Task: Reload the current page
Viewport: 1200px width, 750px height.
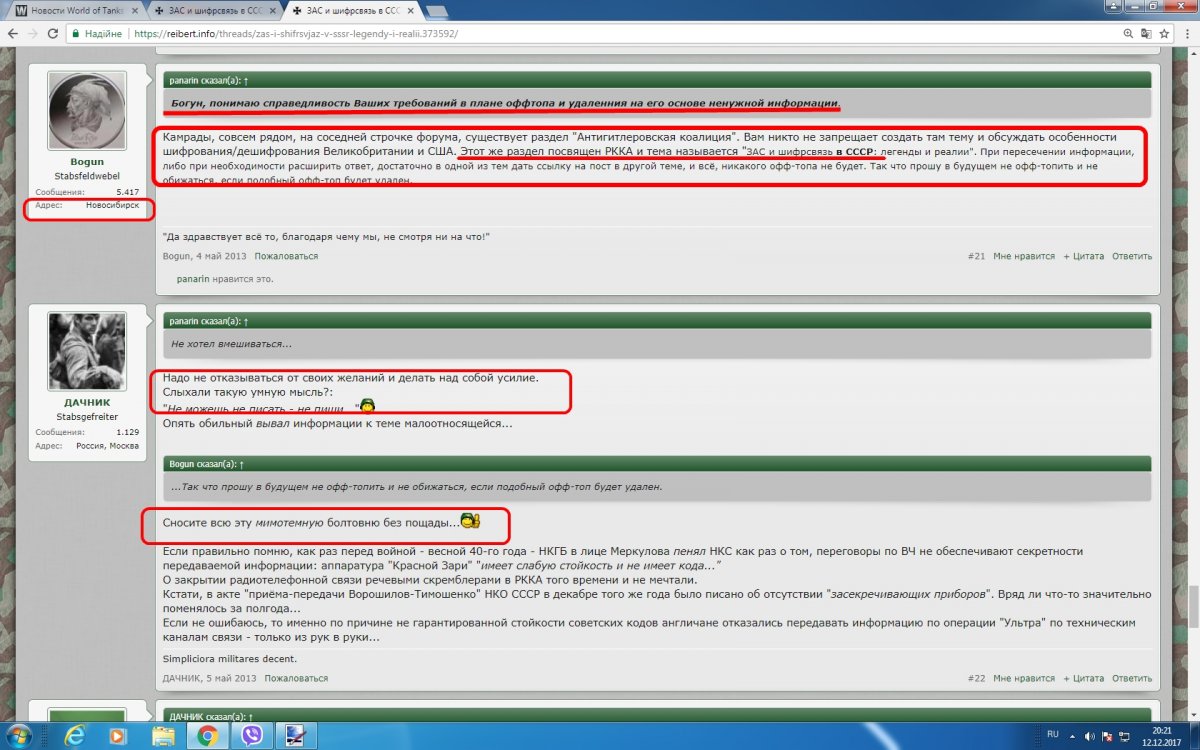Action: click(x=53, y=33)
